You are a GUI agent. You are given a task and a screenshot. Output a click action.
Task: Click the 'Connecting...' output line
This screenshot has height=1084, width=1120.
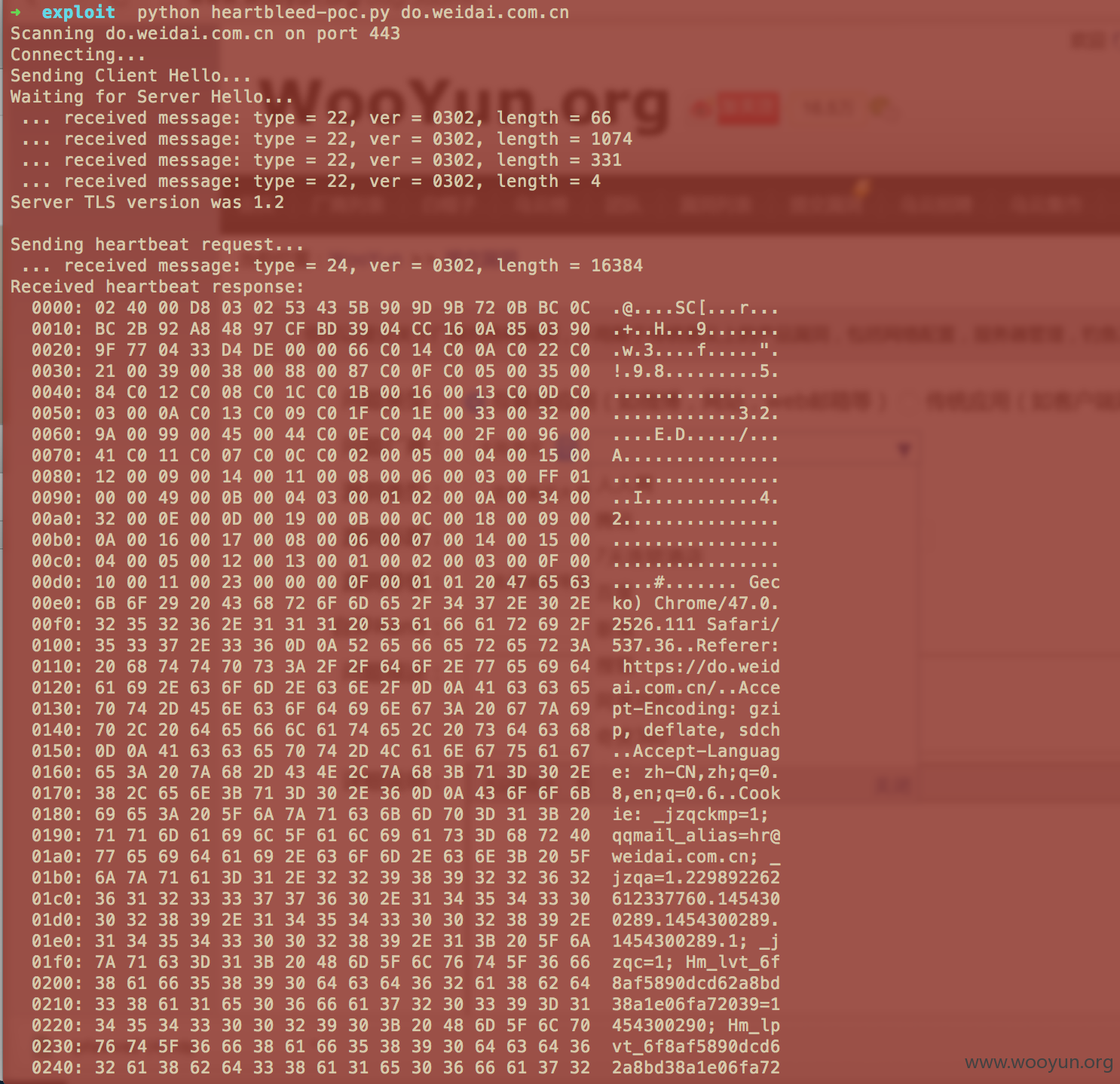point(78,54)
